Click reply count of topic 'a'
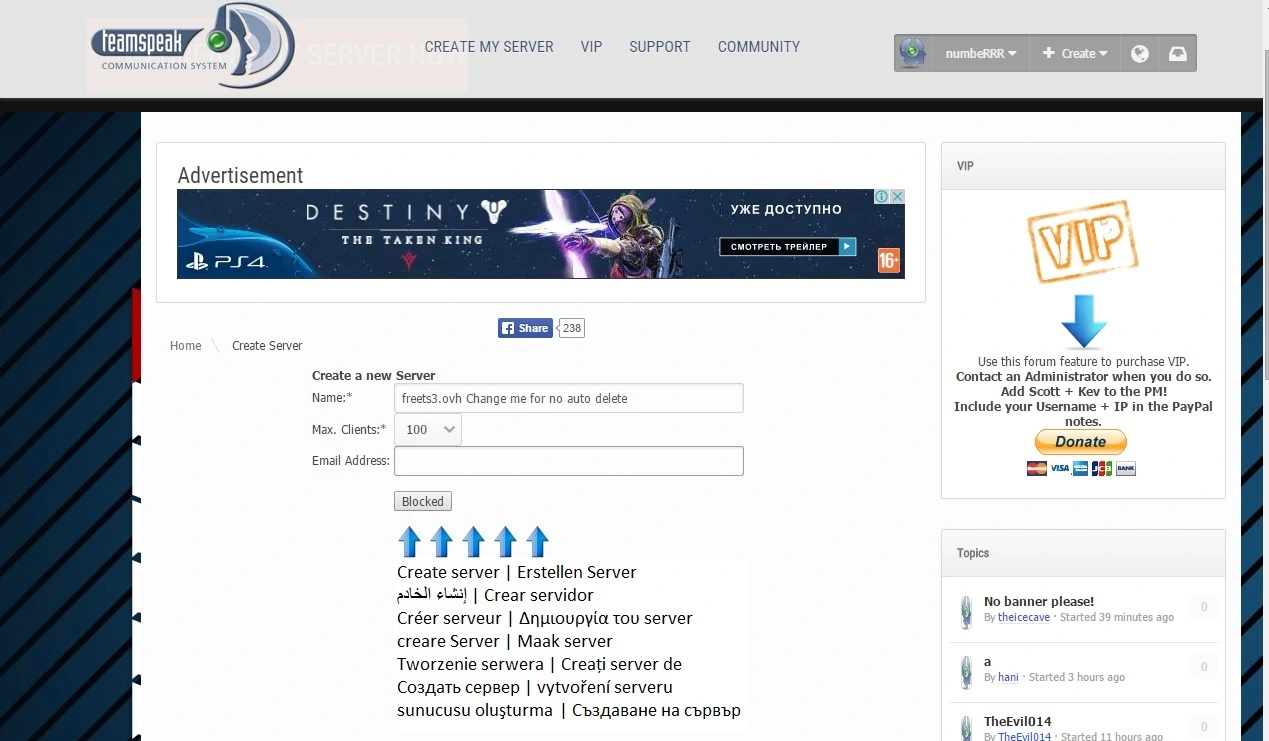Screen dimensions: 1269x741 click(1203, 667)
